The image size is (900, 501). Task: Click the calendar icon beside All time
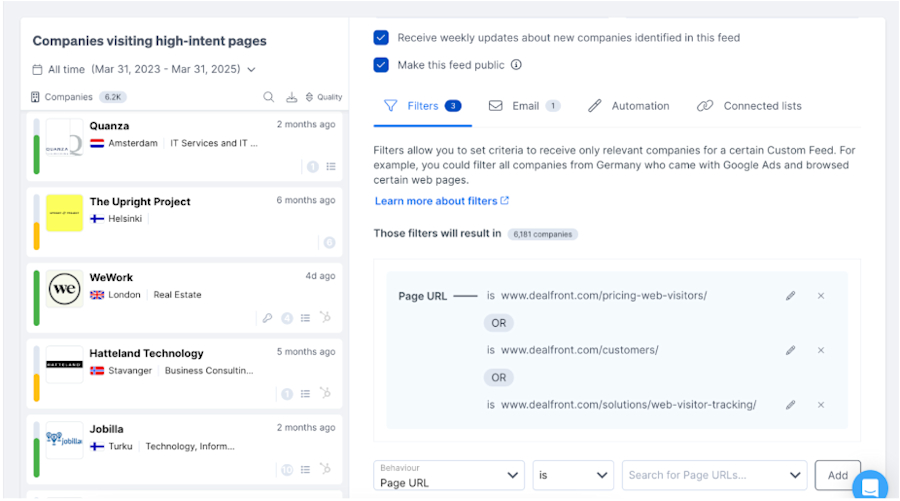click(37, 69)
